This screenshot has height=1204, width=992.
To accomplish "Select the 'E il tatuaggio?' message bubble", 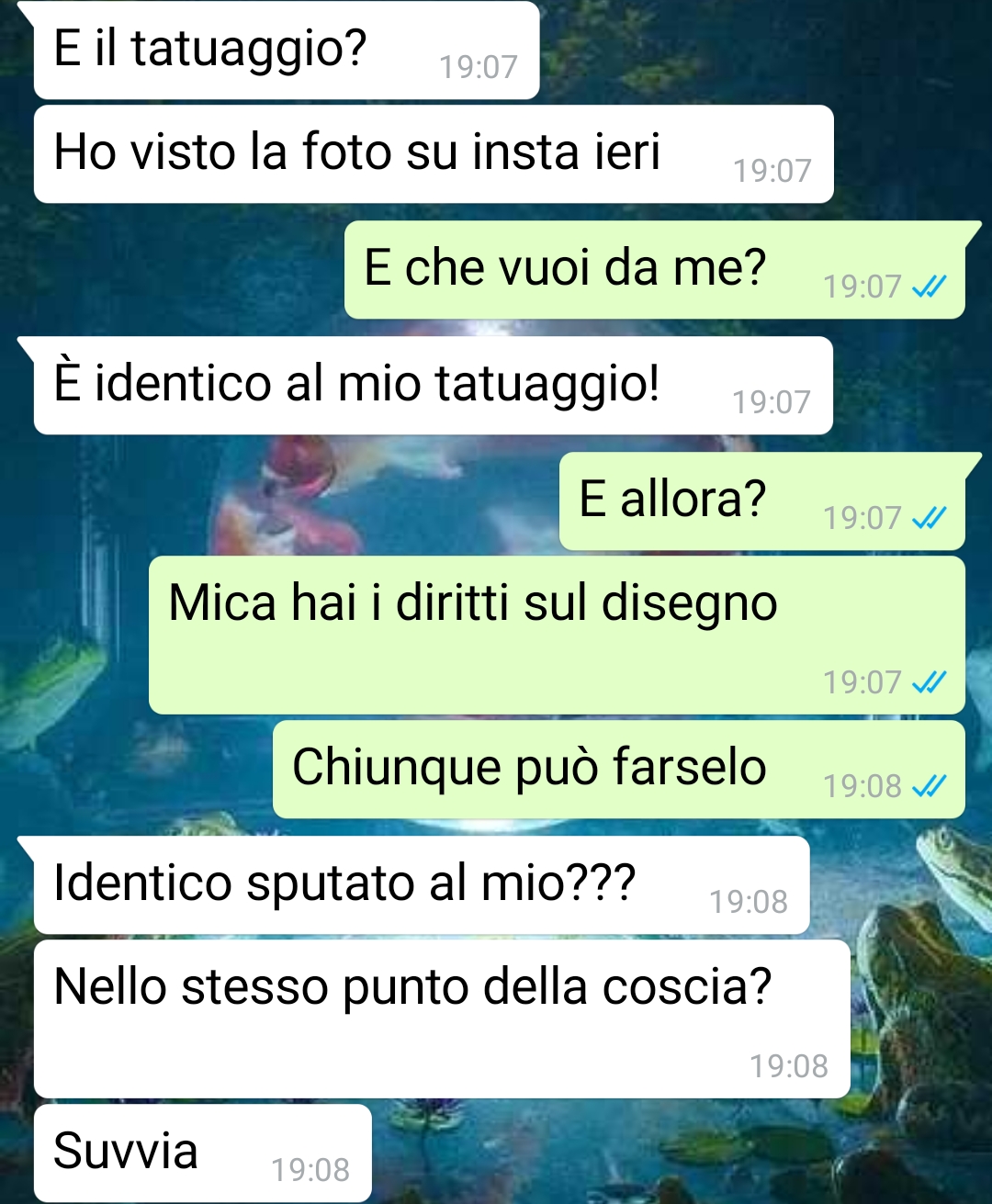I will click(x=286, y=51).
